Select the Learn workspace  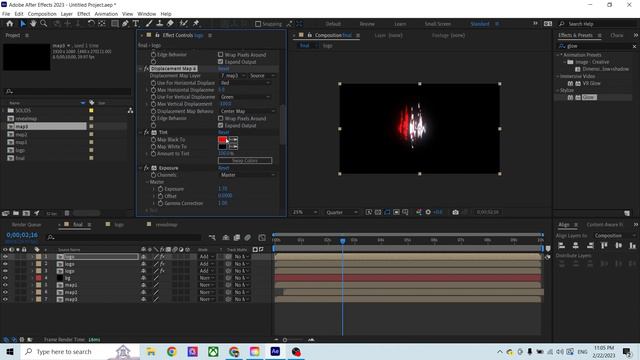[400, 24]
